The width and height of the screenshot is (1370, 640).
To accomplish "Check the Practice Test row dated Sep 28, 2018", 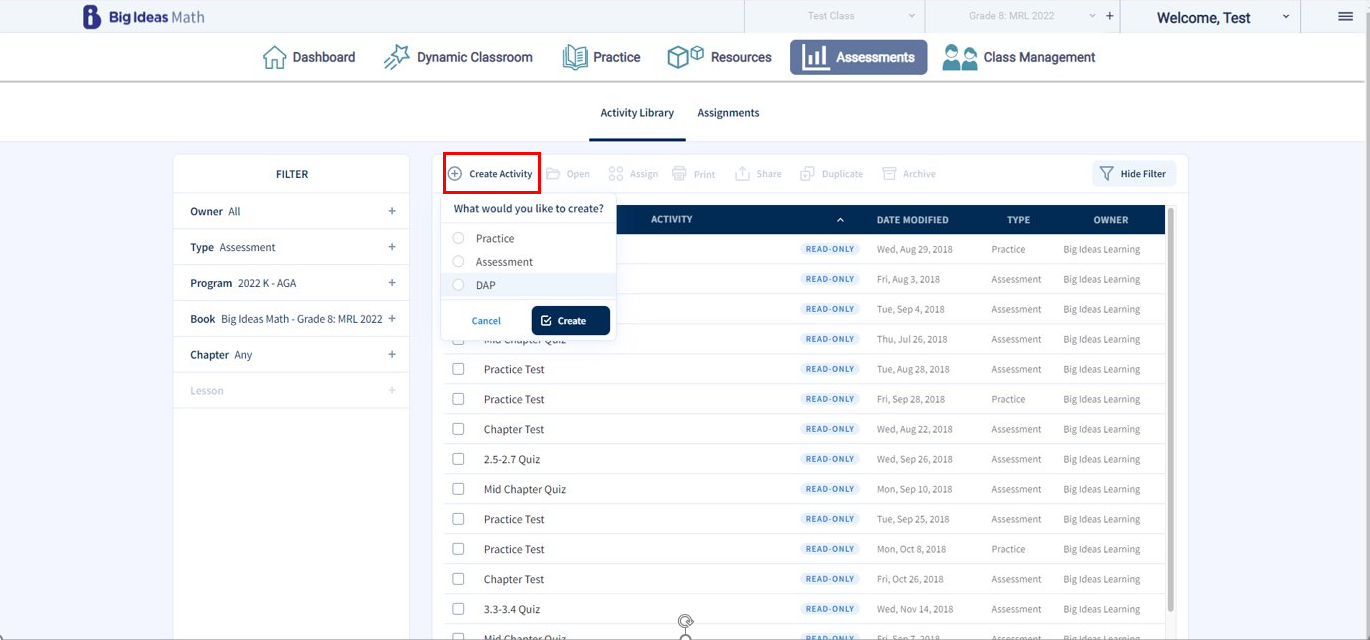I will click(458, 399).
